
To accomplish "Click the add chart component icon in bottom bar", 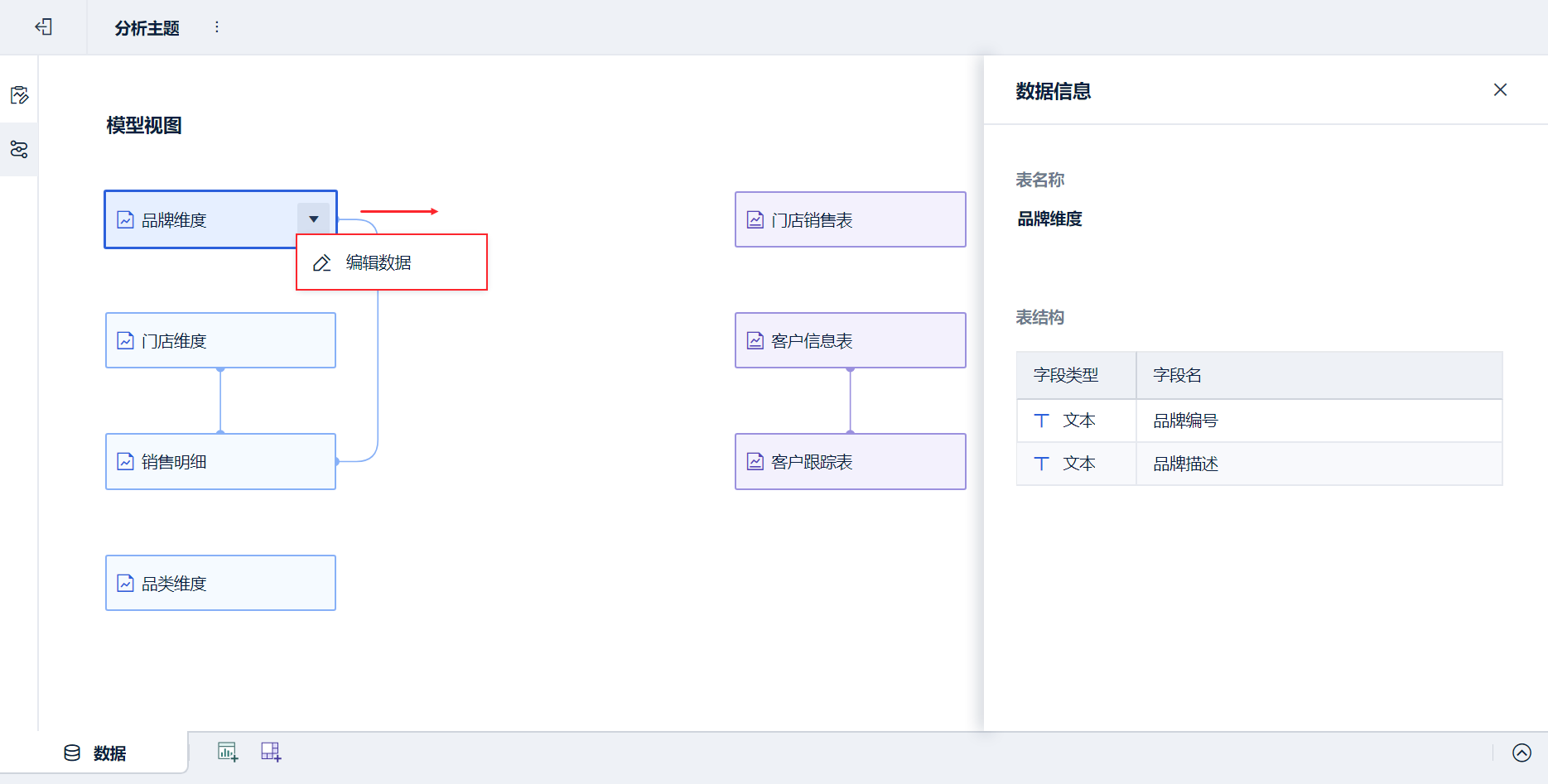I will point(228,752).
